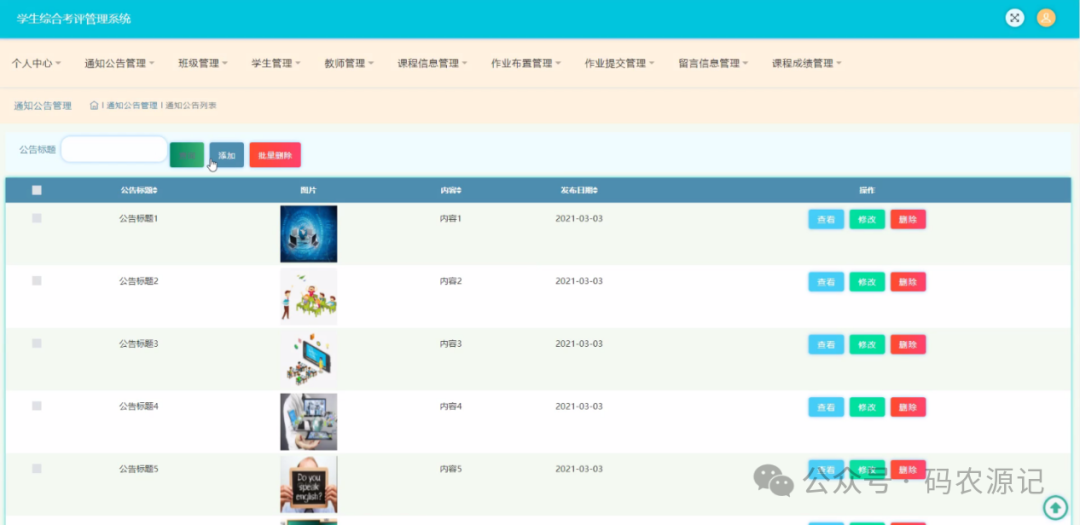Click 删除 for 公告标题5
The height and width of the screenshot is (525, 1080).
coord(908,470)
